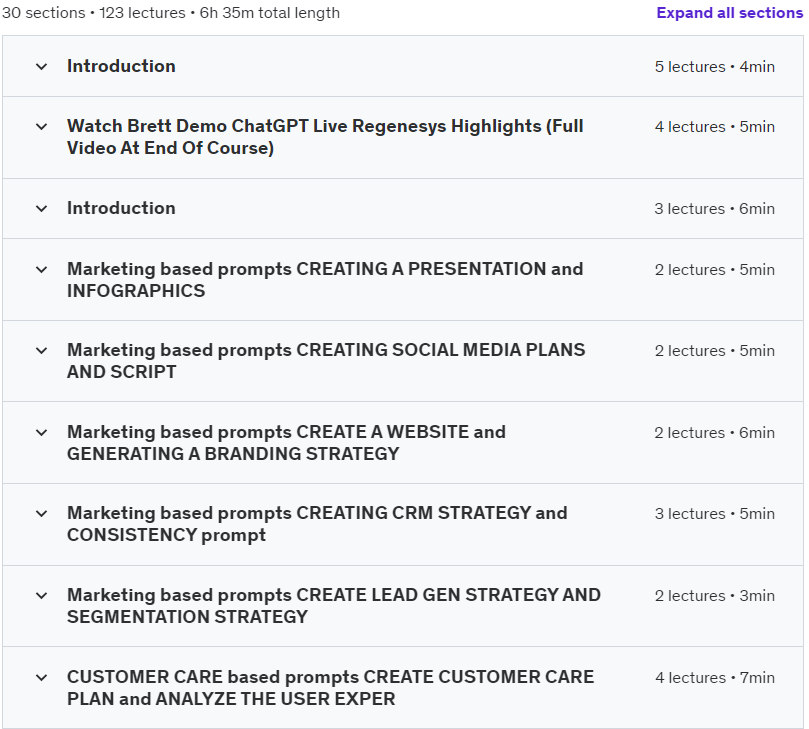Expand chevron next to 'CUSTOMER CARE based prompts' section
Screen dimensions: 809x729
tap(42, 677)
